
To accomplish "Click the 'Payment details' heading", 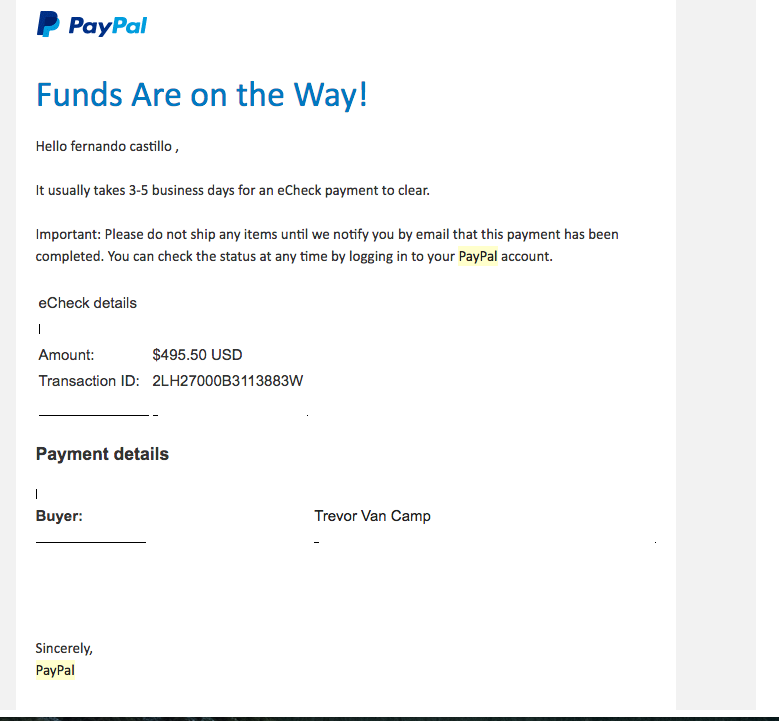I will [x=102, y=454].
